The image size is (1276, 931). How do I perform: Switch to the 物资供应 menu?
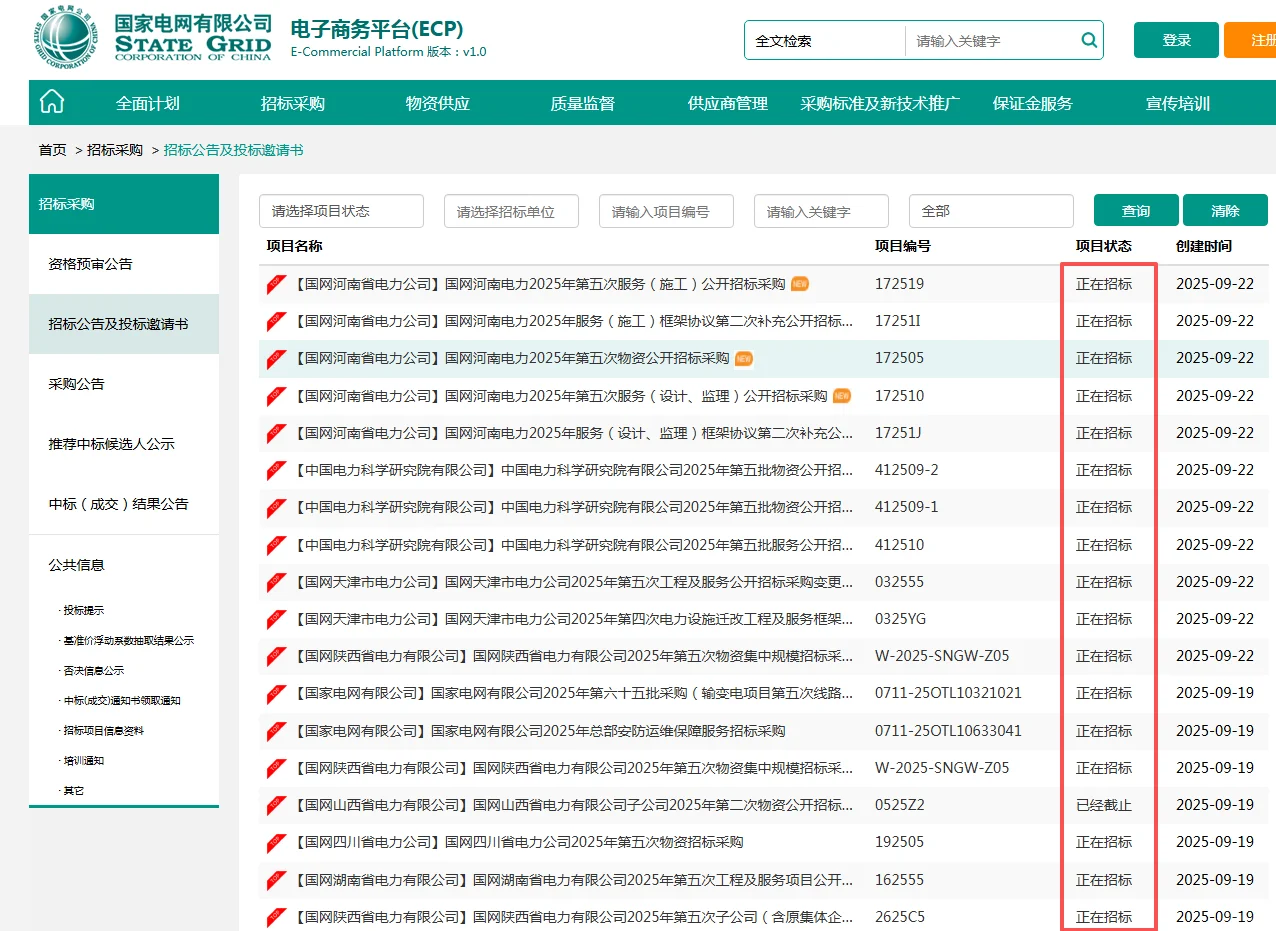click(x=437, y=101)
